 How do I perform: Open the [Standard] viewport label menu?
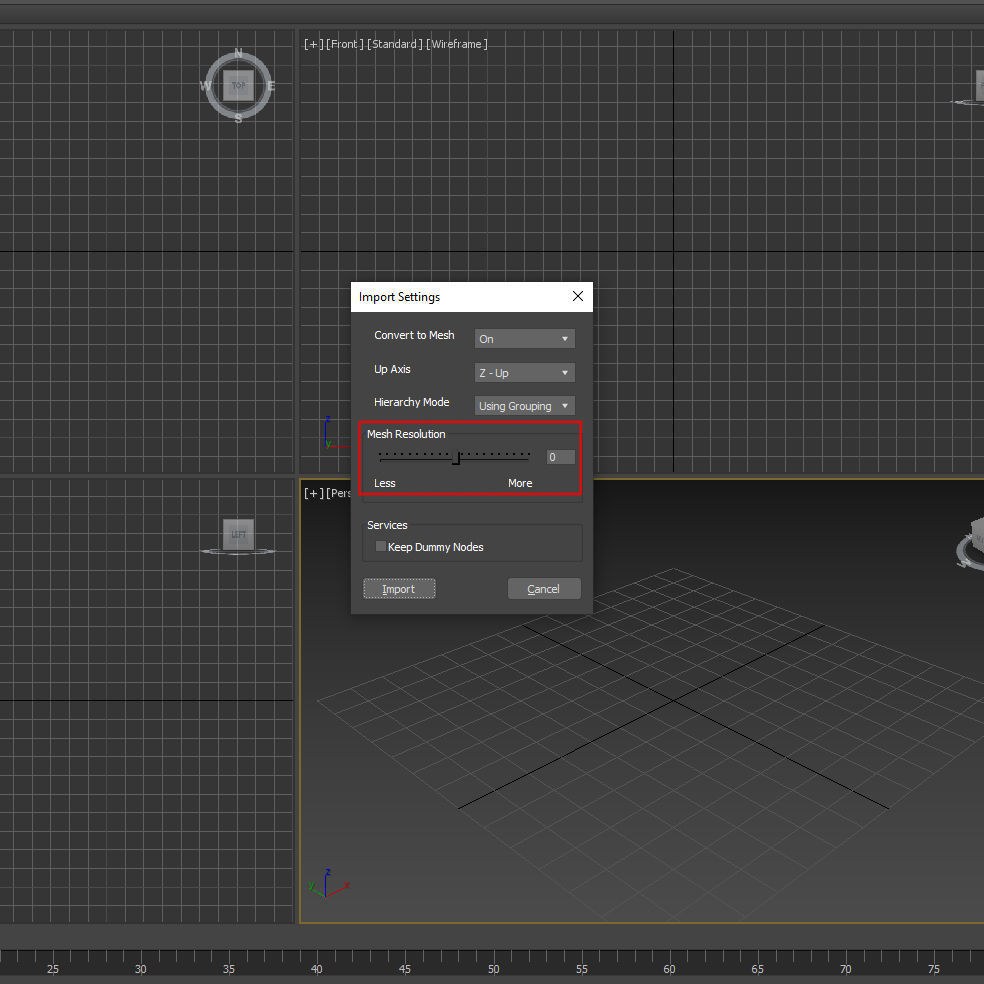(395, 44)
